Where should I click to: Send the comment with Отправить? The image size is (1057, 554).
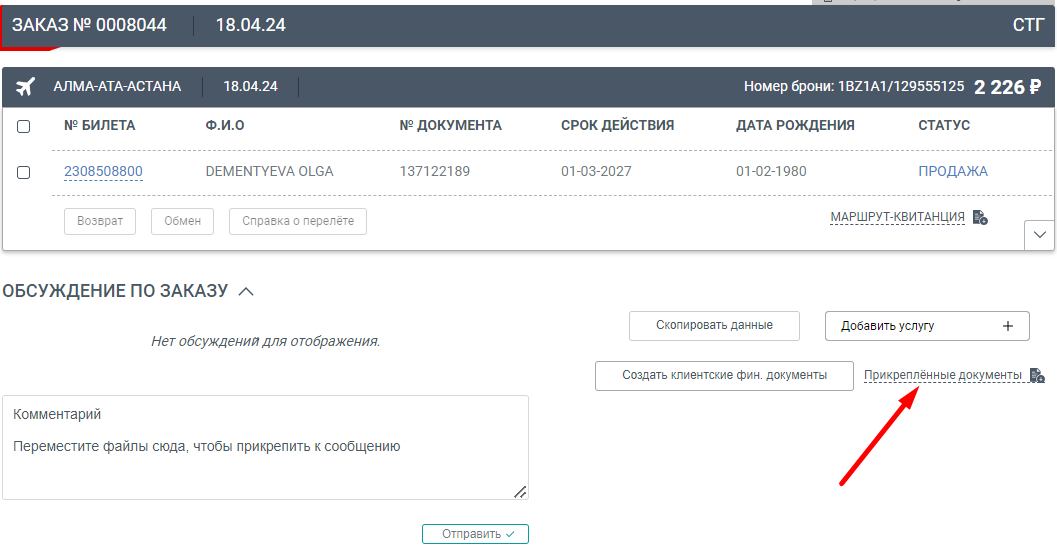click(x=475, y=534)
